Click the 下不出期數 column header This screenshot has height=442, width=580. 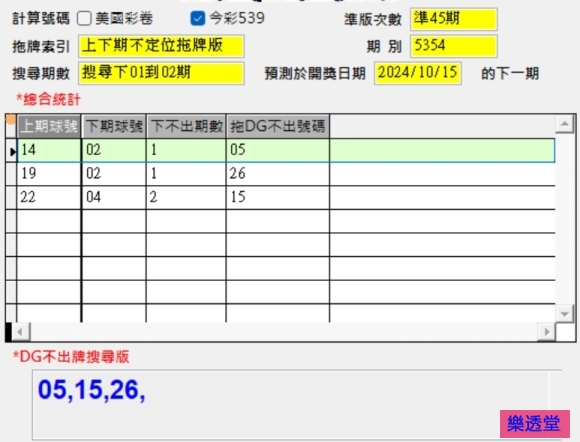pos(186,126)
